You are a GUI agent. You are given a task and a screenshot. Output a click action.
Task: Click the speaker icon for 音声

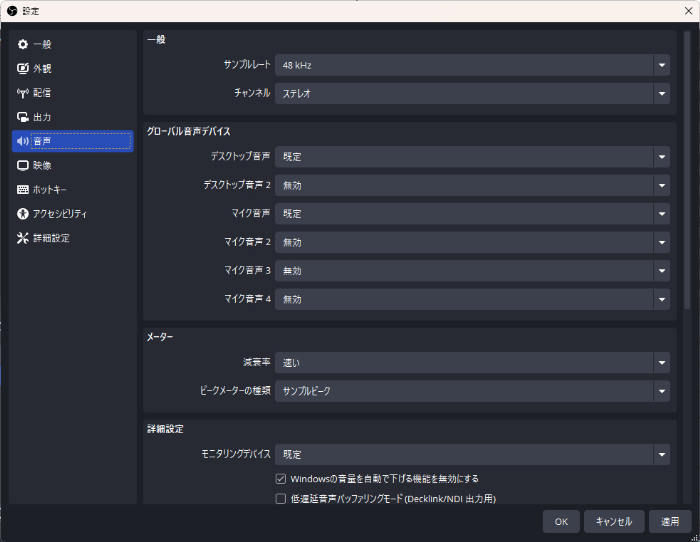23,141
